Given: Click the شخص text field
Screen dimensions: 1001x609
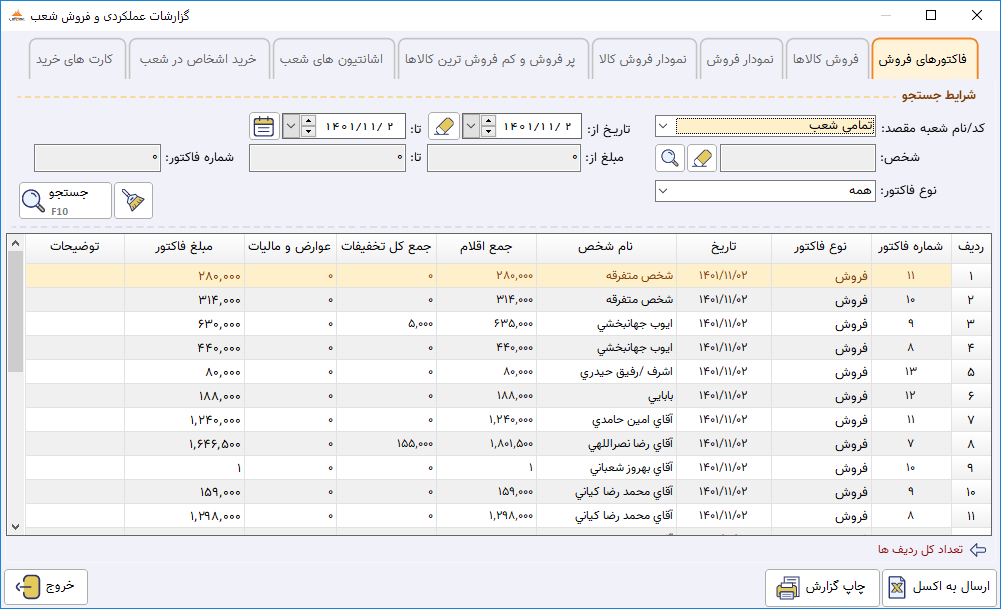Looking at the screenshot, I should (797, 158).
